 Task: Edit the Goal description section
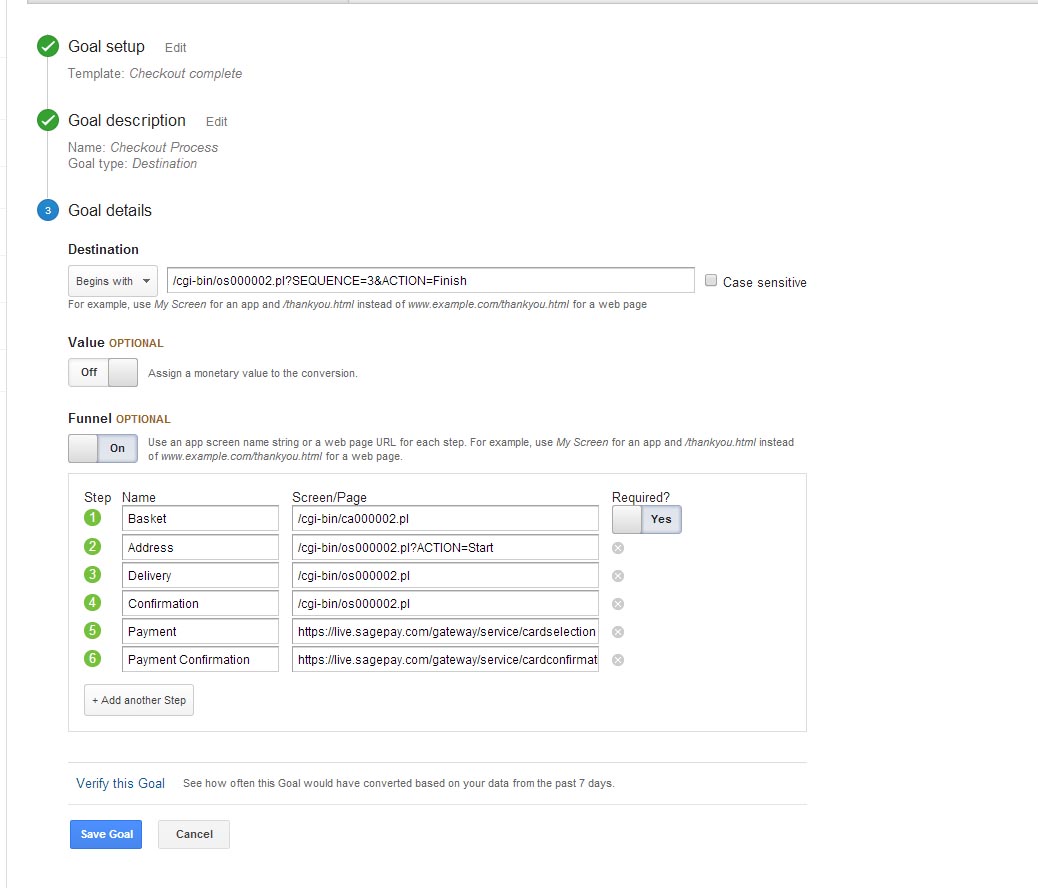click(x=216, y=122)
